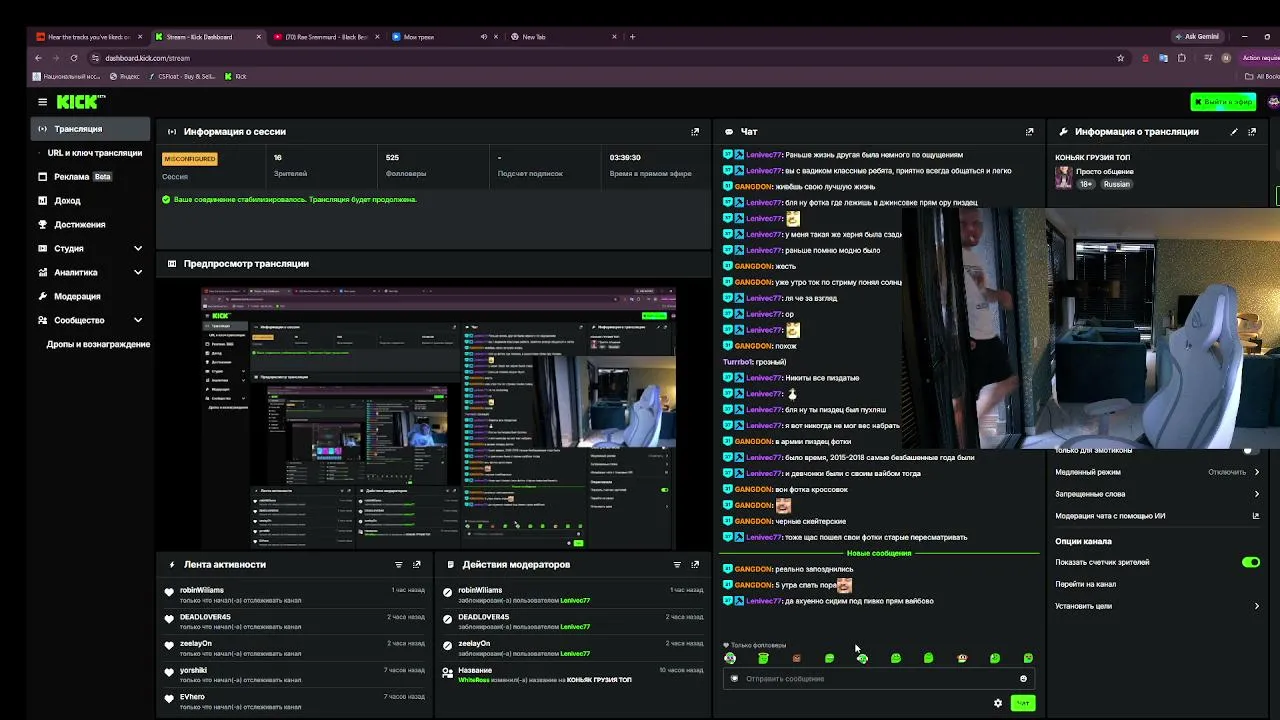Click the 03:39:30 live time value
Screen dimensions: 1280x720
(625, 157)
